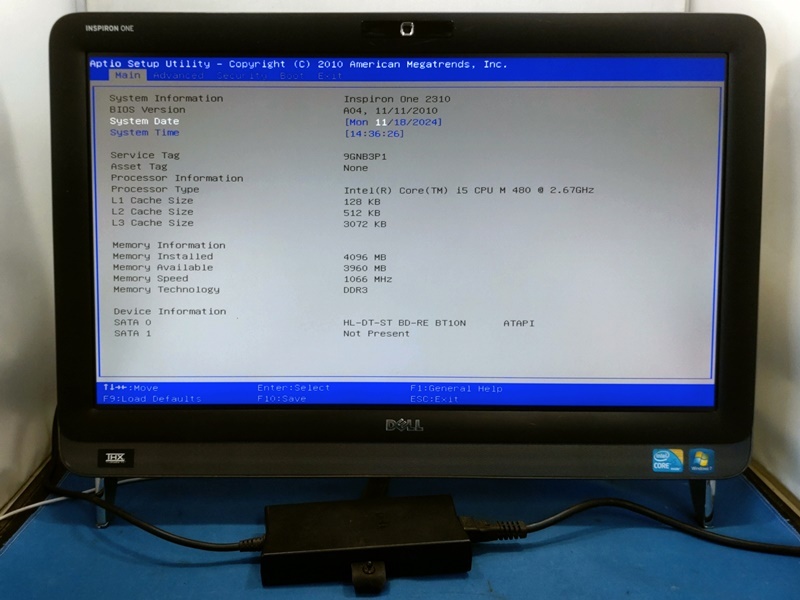Click the service tag value 9GNB3P1
800x600 pixels.
[365, 157]
